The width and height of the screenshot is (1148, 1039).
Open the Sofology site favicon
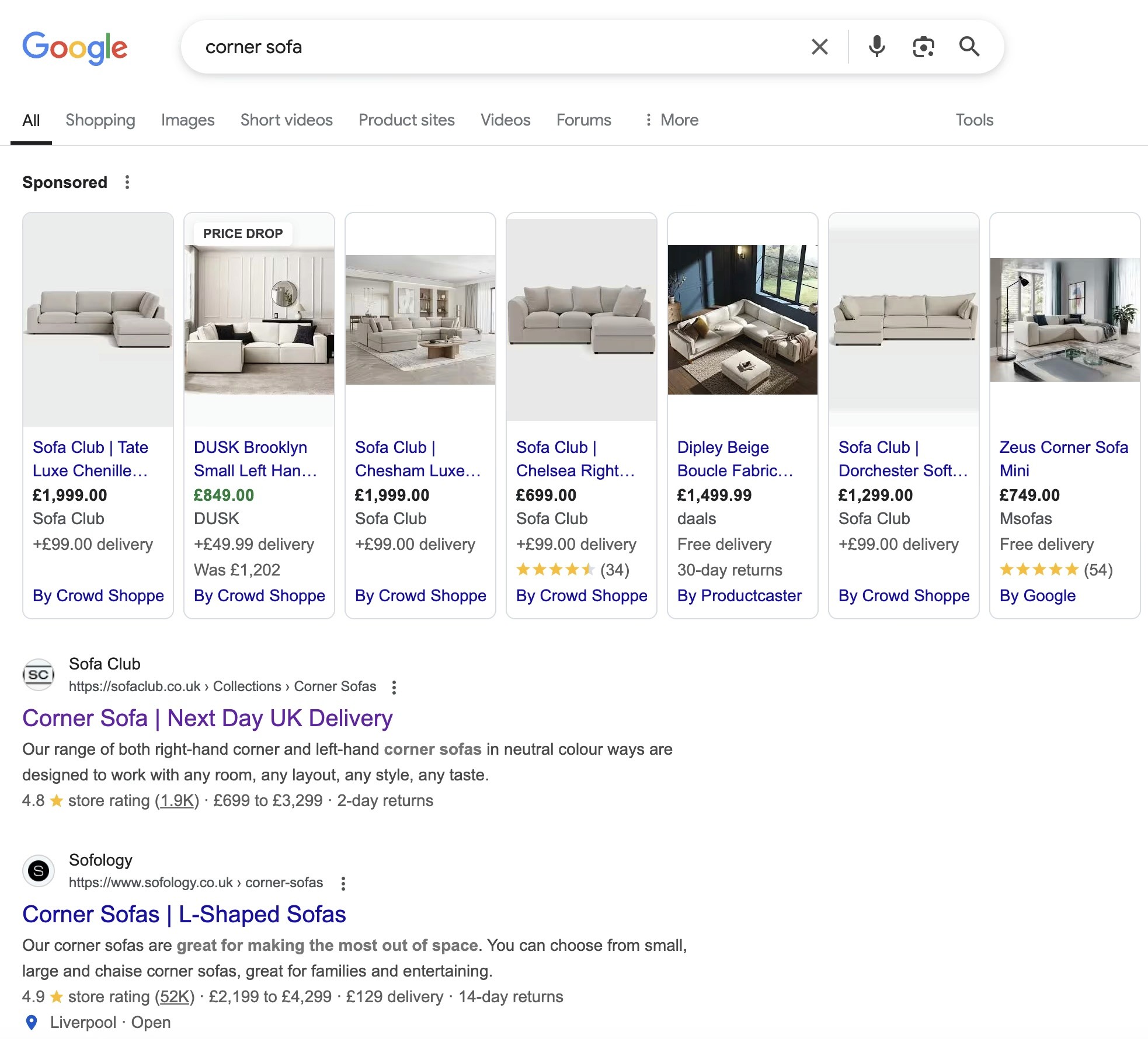tap(39, 871)
